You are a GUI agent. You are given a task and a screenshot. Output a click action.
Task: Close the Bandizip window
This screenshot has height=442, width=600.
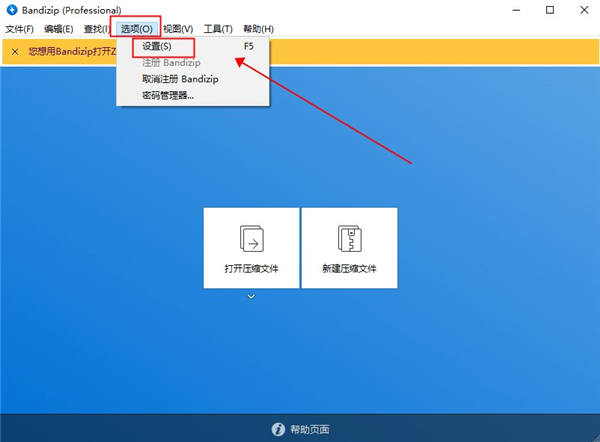(584, 10)
